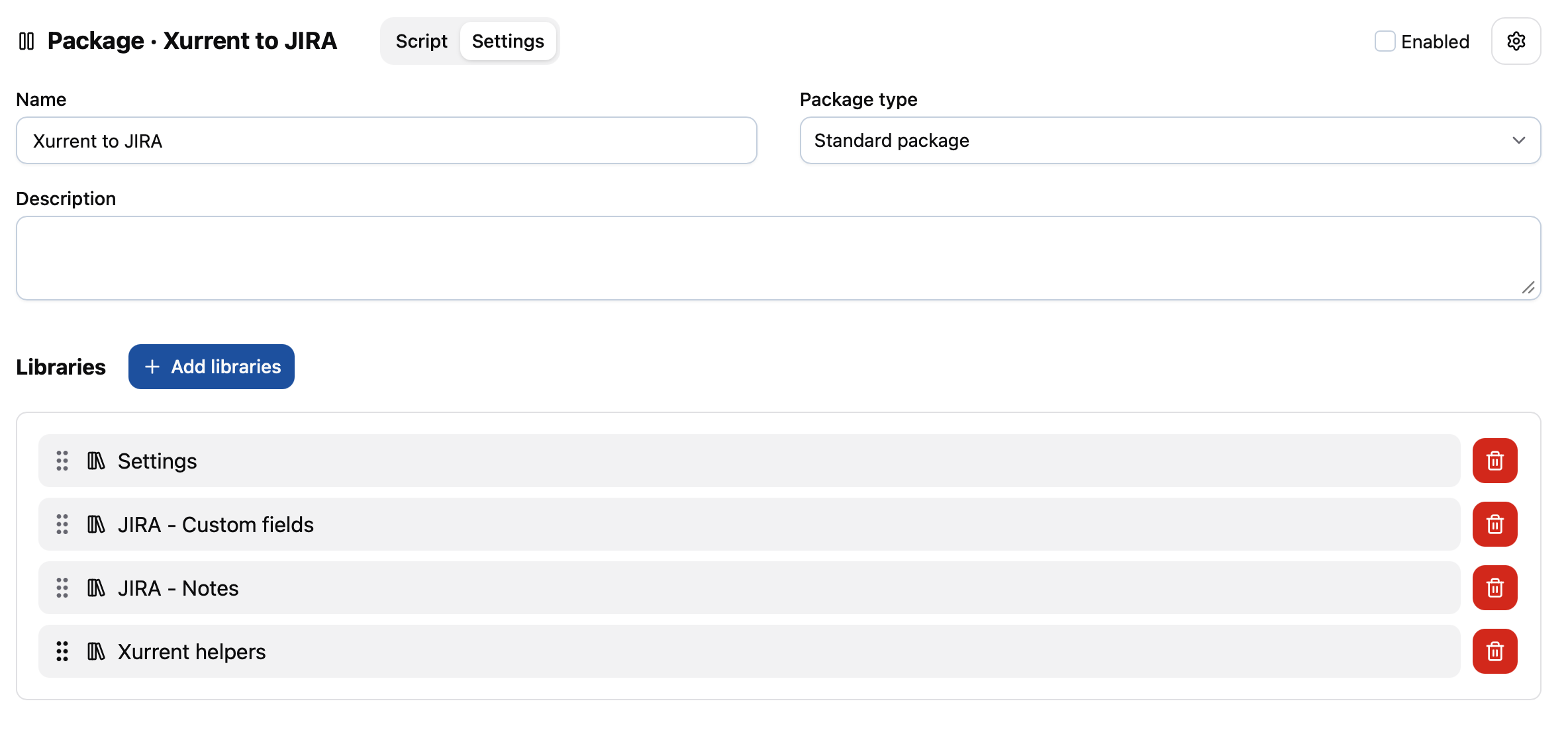Click library icon next to Settings row
The width and height of the screenshot is (1568, 732).
click(96, 461)
